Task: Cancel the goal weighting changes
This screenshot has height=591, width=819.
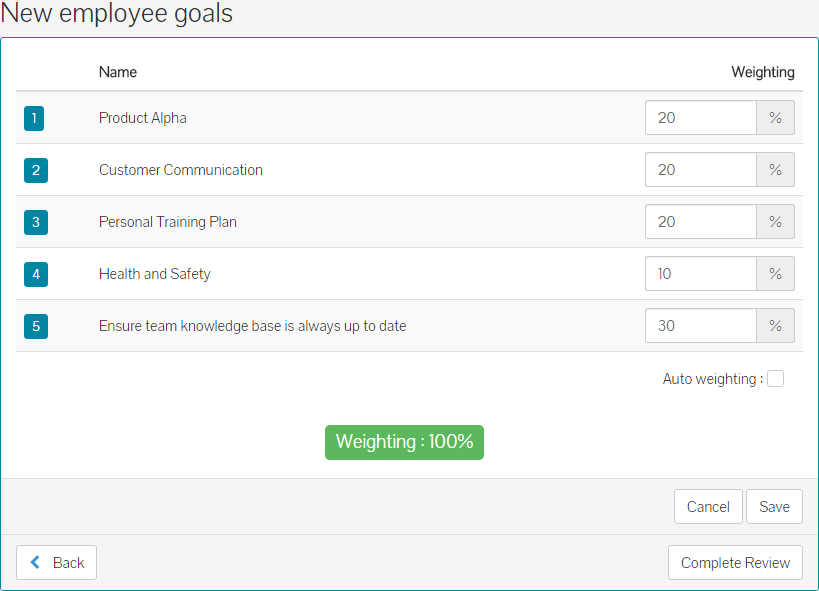Action: (708, 507)
